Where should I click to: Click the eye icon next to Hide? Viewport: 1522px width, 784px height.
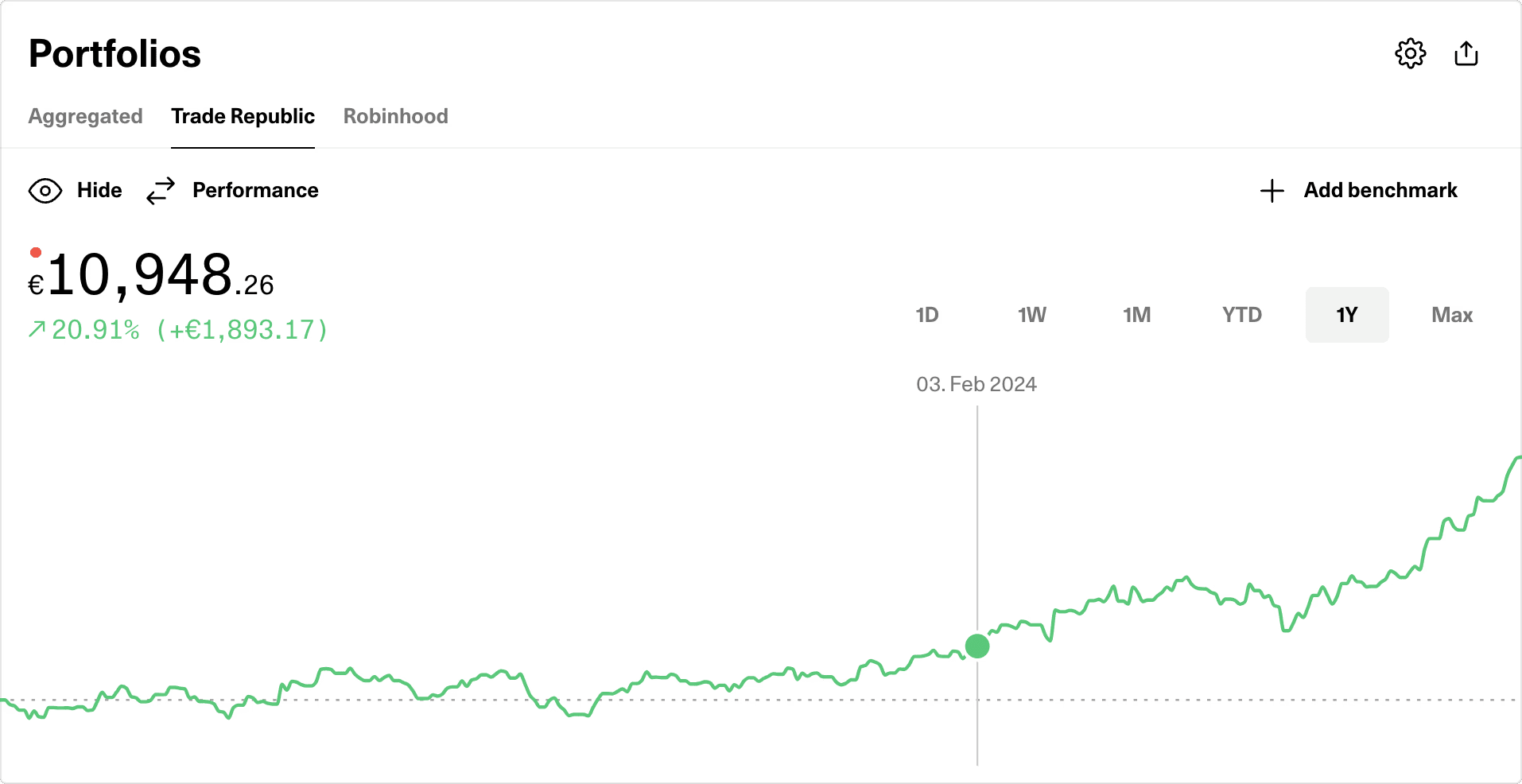[45, 191]
